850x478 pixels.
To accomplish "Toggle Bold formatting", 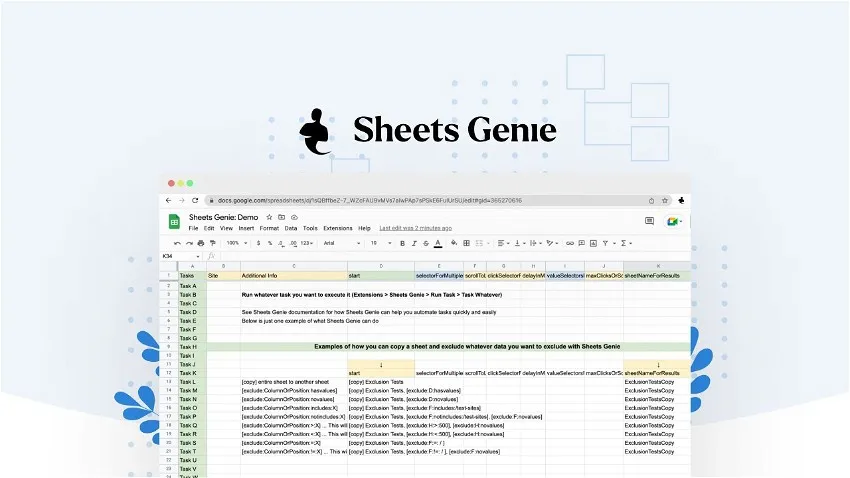I will tap(402, 243).
